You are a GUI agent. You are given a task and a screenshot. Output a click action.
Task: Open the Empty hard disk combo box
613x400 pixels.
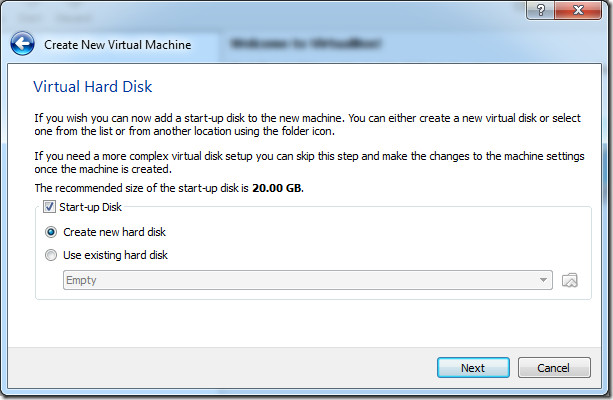tap(308, 280)
